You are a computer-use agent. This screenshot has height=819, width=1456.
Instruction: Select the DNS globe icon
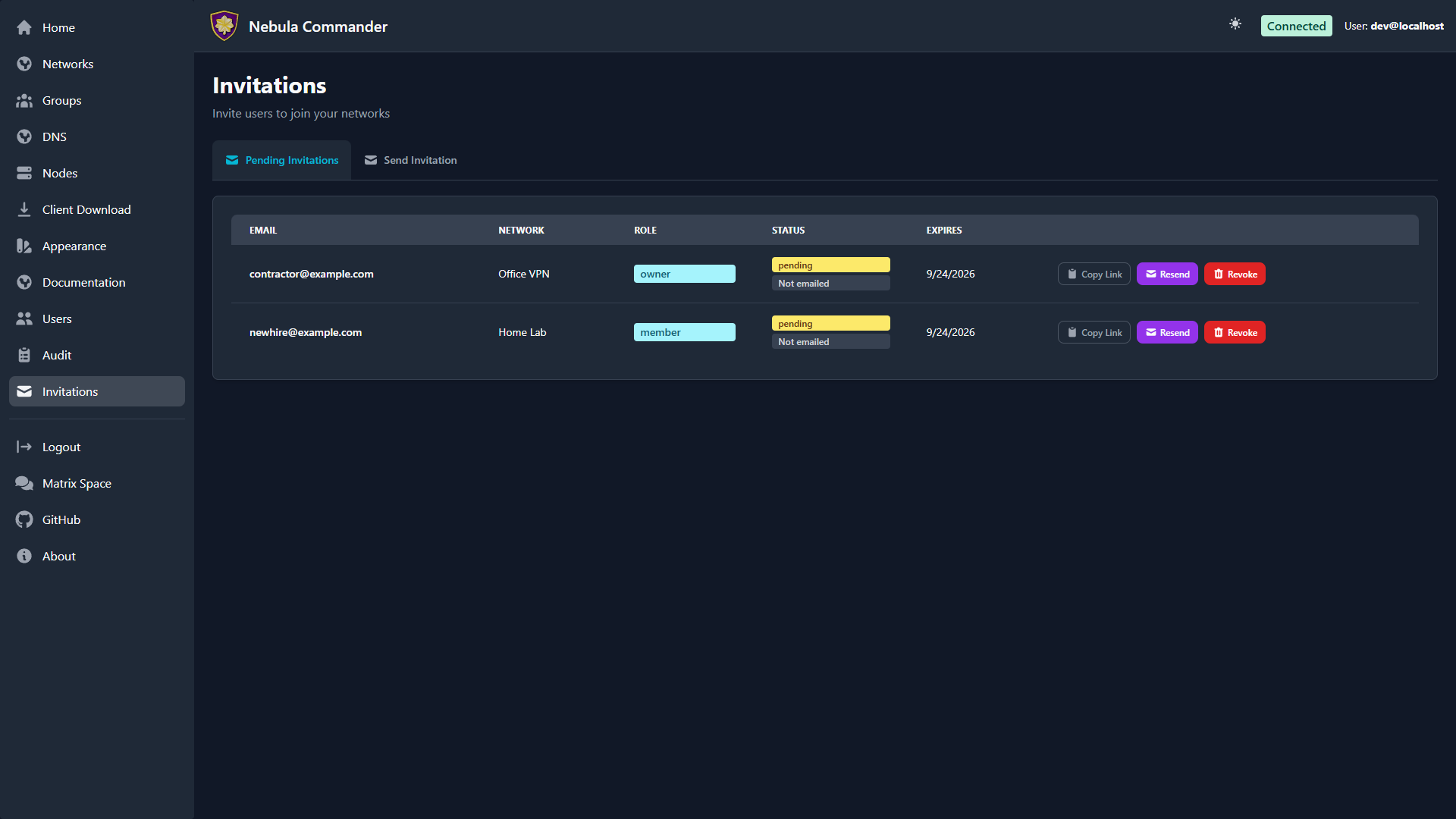click(x=24, y=136)
